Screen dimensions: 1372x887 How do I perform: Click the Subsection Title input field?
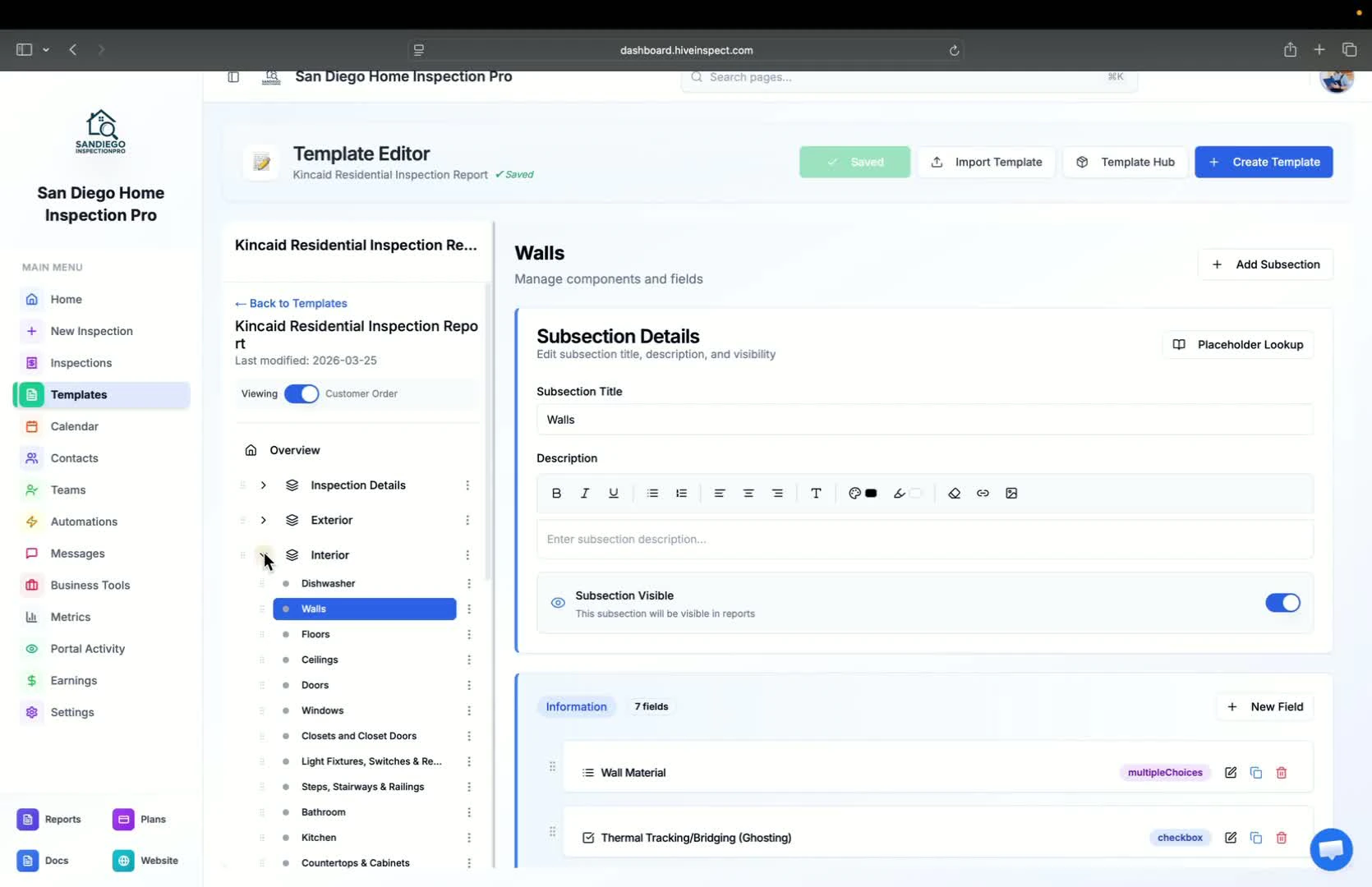pyautogui.click(x=925, y=420)
